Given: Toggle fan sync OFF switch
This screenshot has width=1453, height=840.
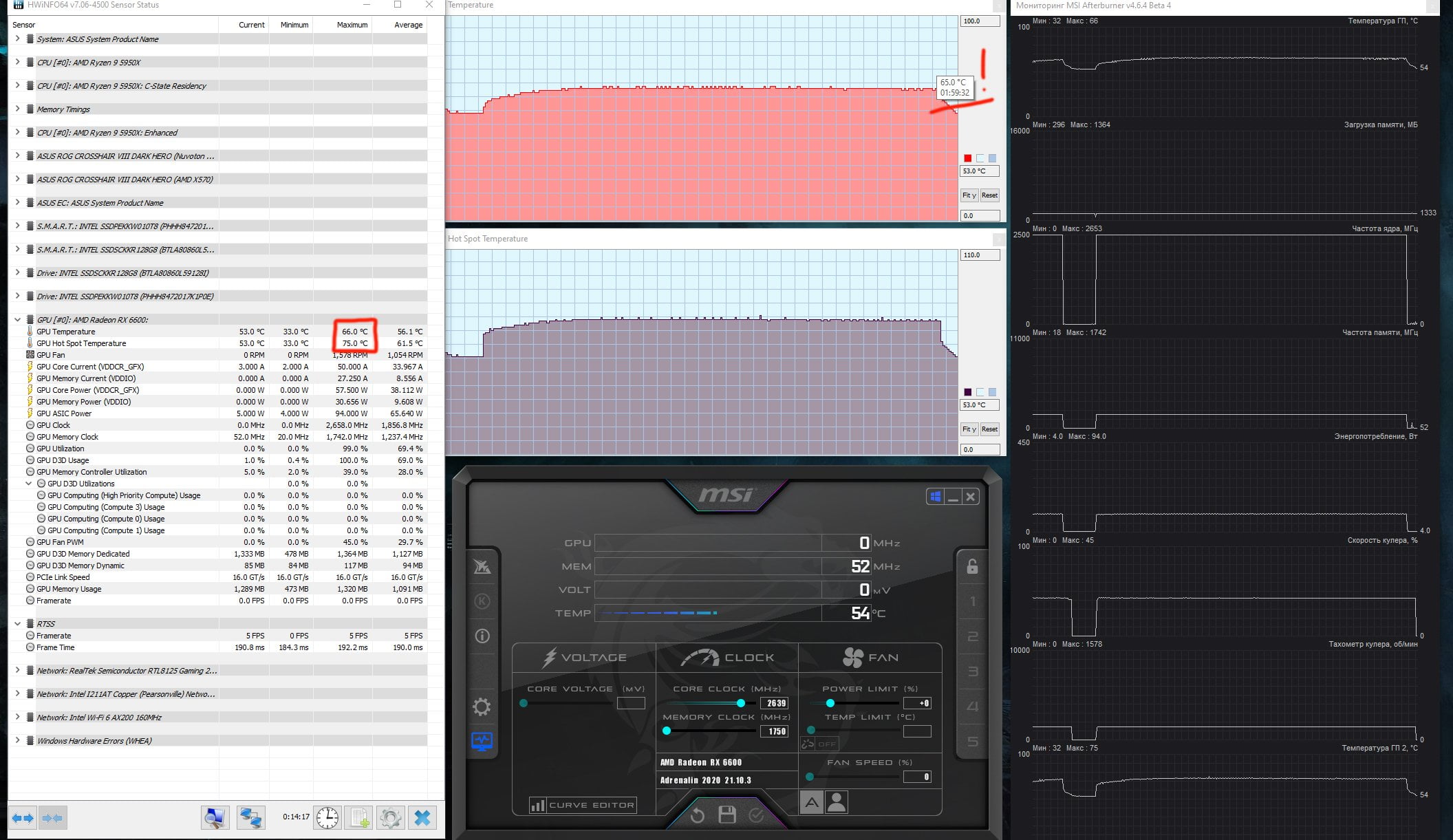Looking at the screenshot, I should 819,744.
